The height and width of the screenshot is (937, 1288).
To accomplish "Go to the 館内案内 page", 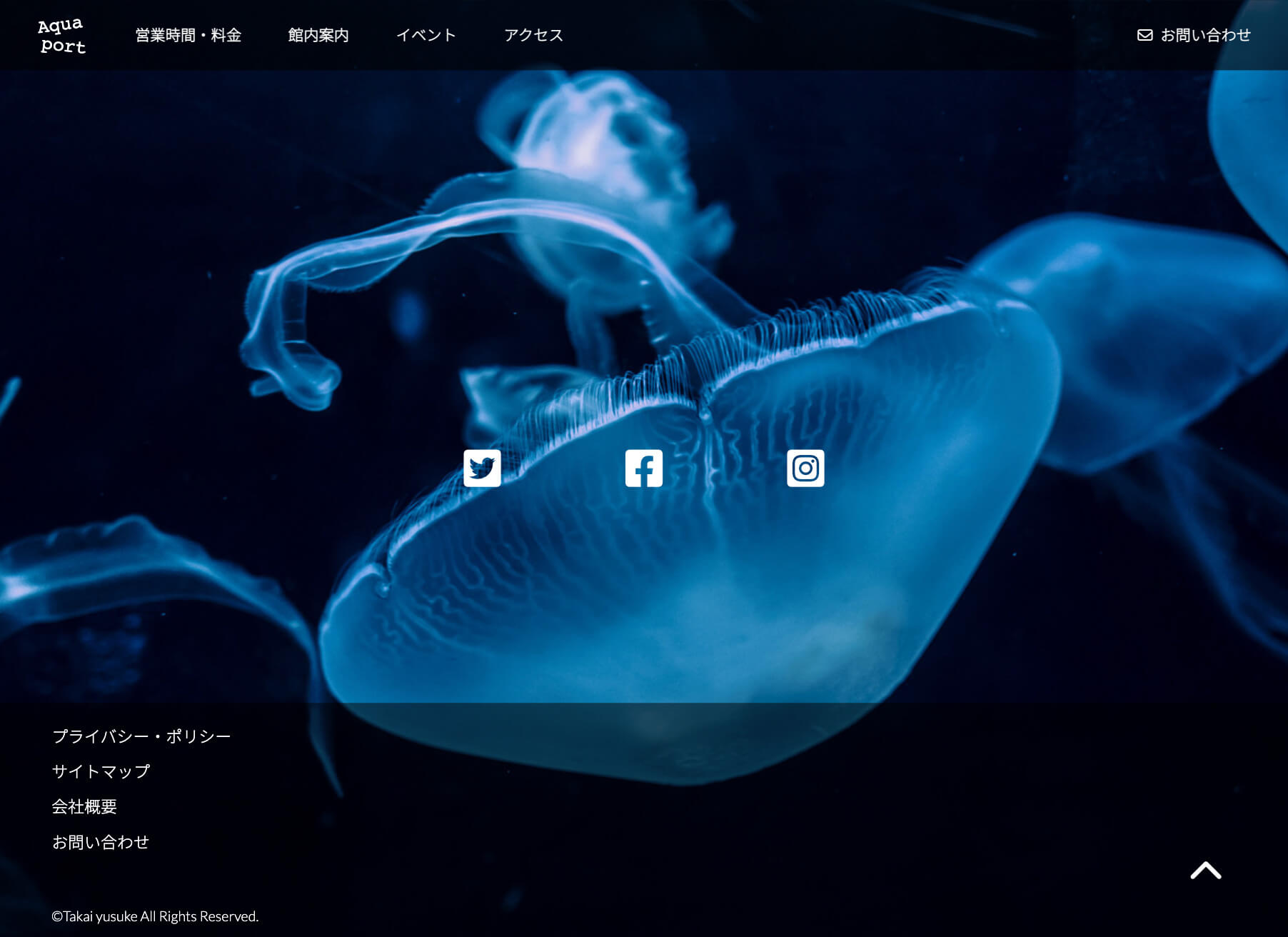I will 318,35.
